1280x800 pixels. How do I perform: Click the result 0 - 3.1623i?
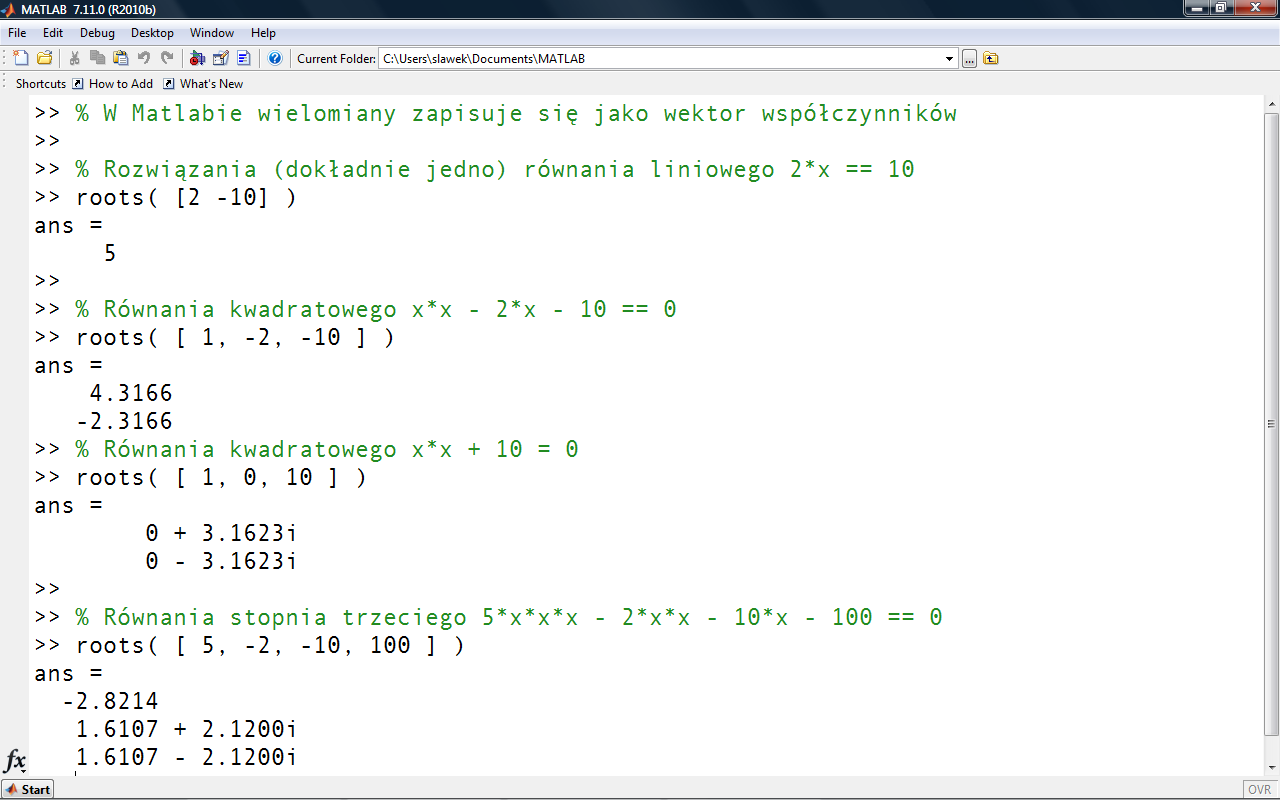[221, 562]
